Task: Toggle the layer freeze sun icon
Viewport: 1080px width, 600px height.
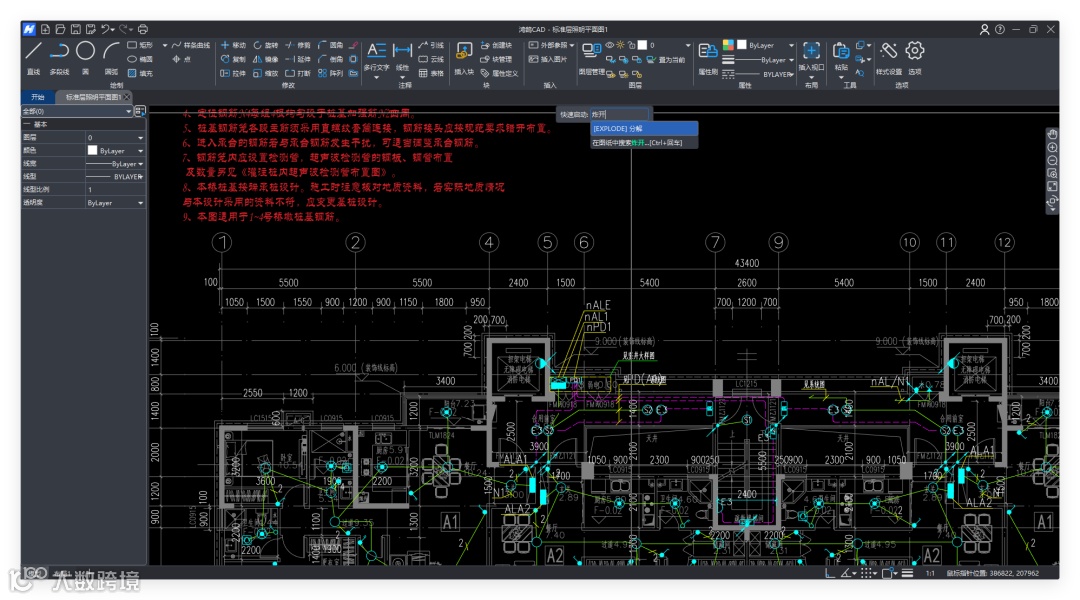Action: tap(620, 45)
